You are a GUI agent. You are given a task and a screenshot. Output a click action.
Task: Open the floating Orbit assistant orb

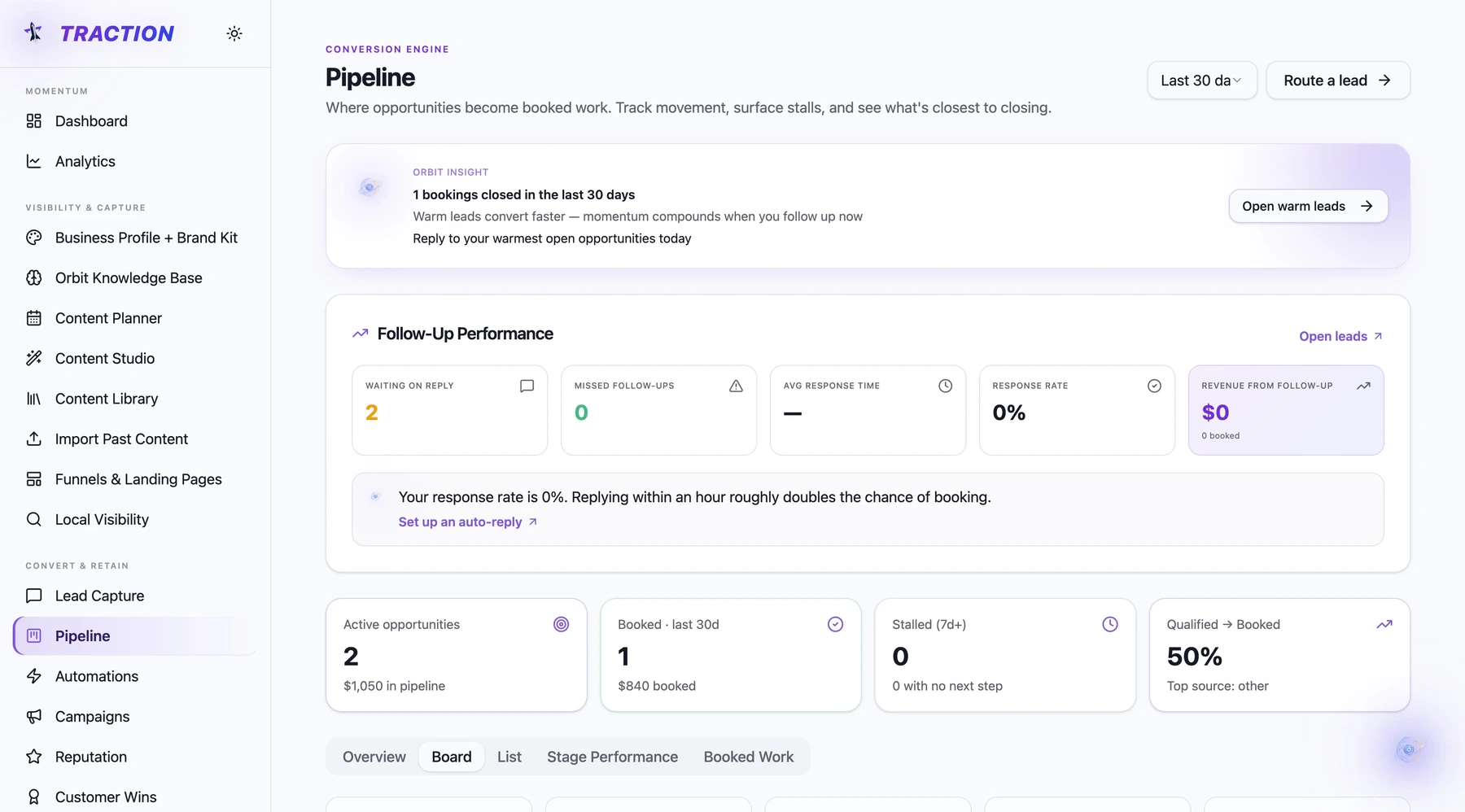[1409, 749]
